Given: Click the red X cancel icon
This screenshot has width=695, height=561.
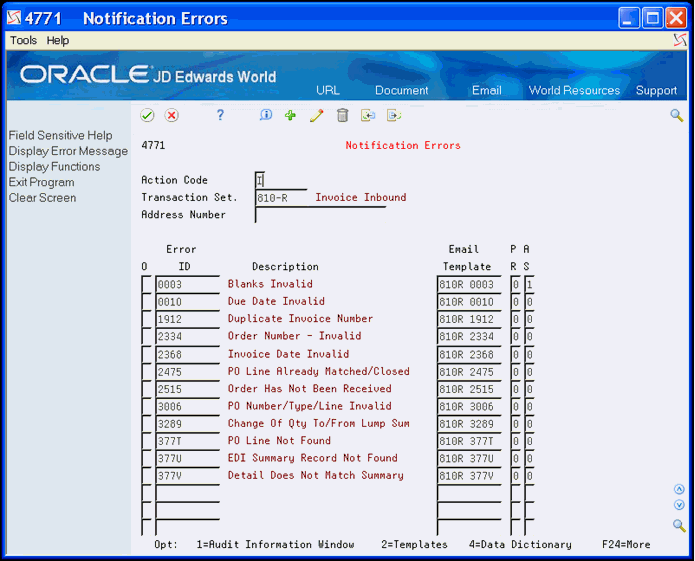Looking at the screenshot, I should (x=172, y=116).
